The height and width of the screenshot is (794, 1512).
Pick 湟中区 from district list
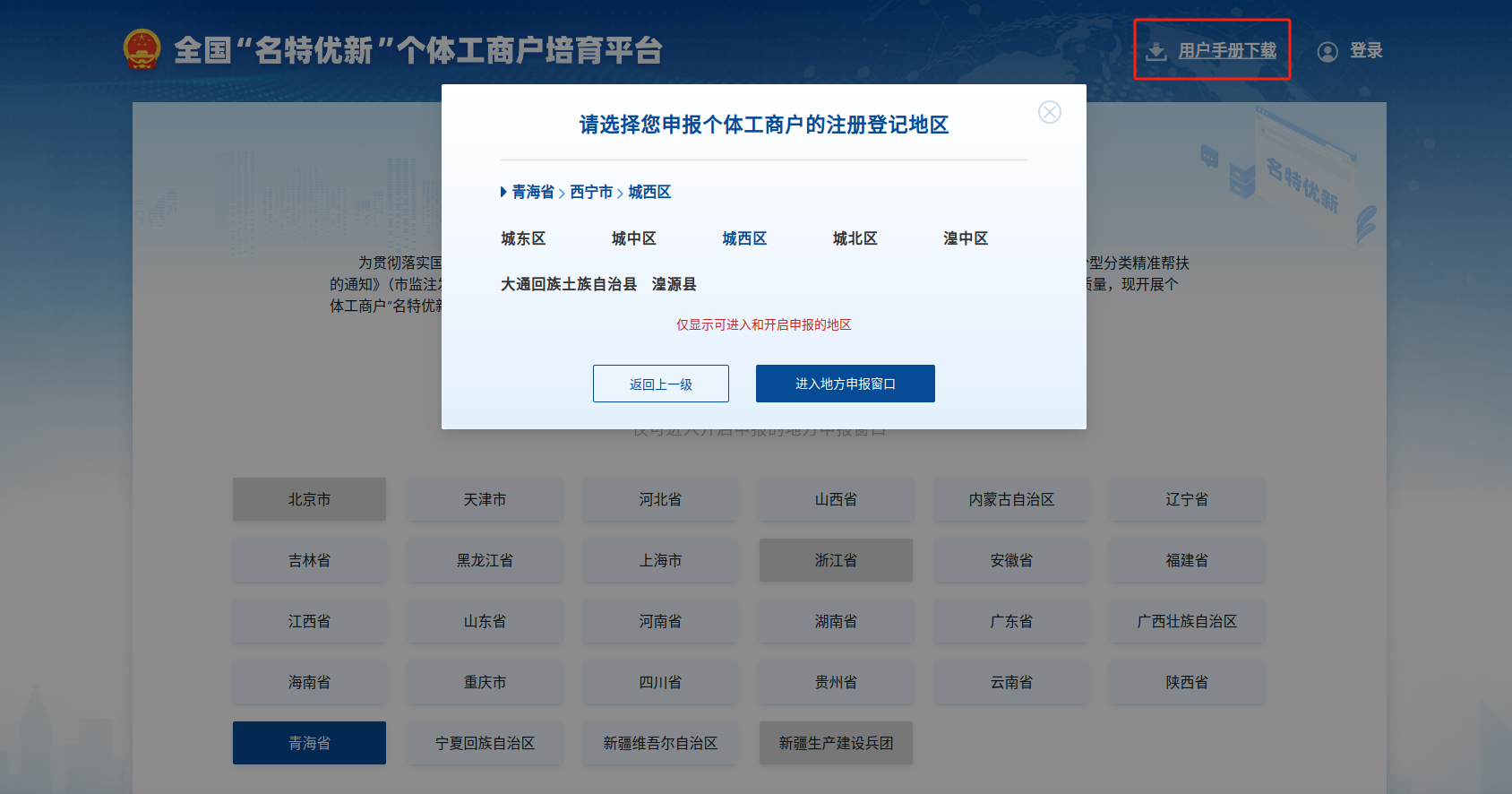[965, 238]
